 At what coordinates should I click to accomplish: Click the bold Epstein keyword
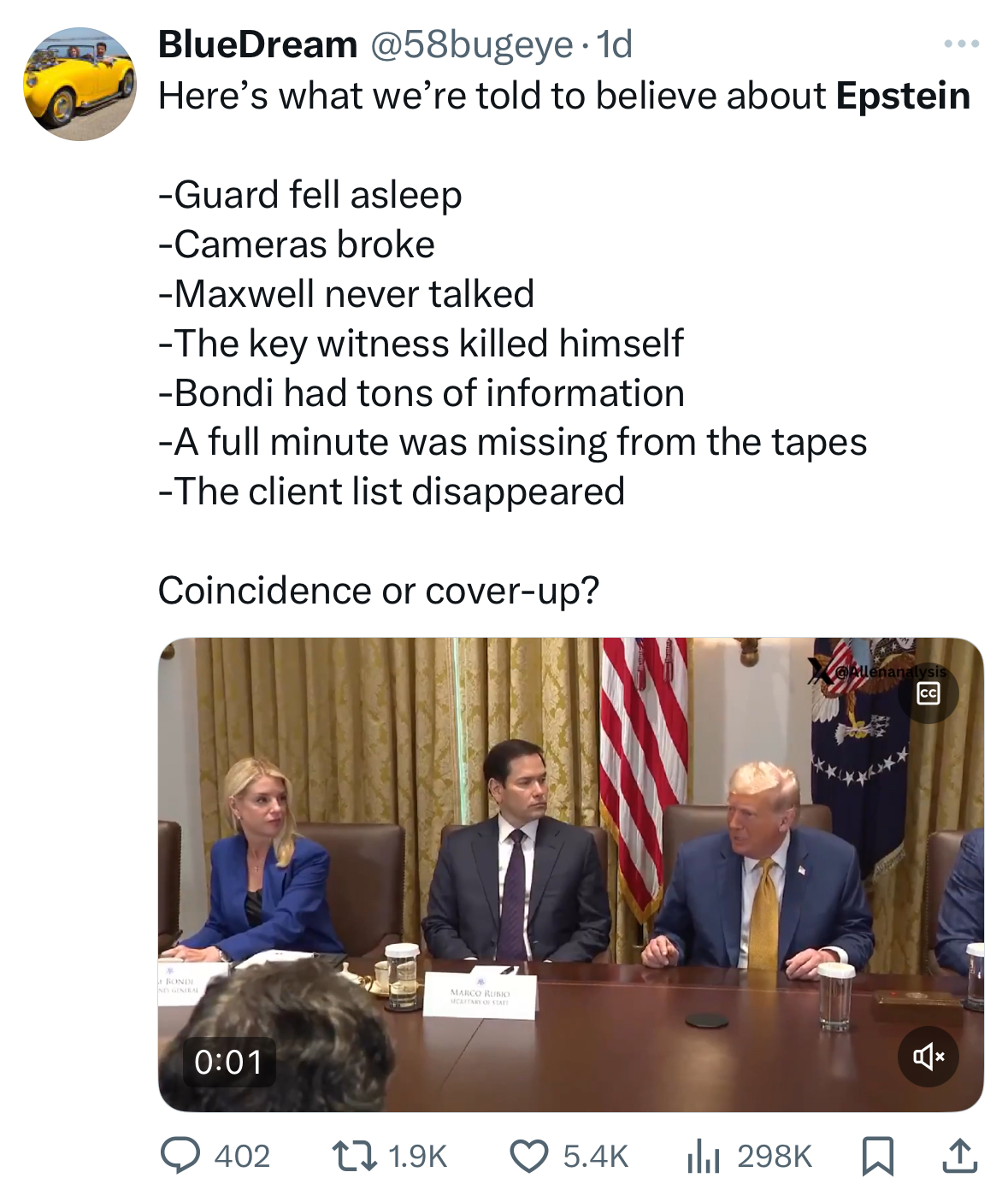point(903,96)
